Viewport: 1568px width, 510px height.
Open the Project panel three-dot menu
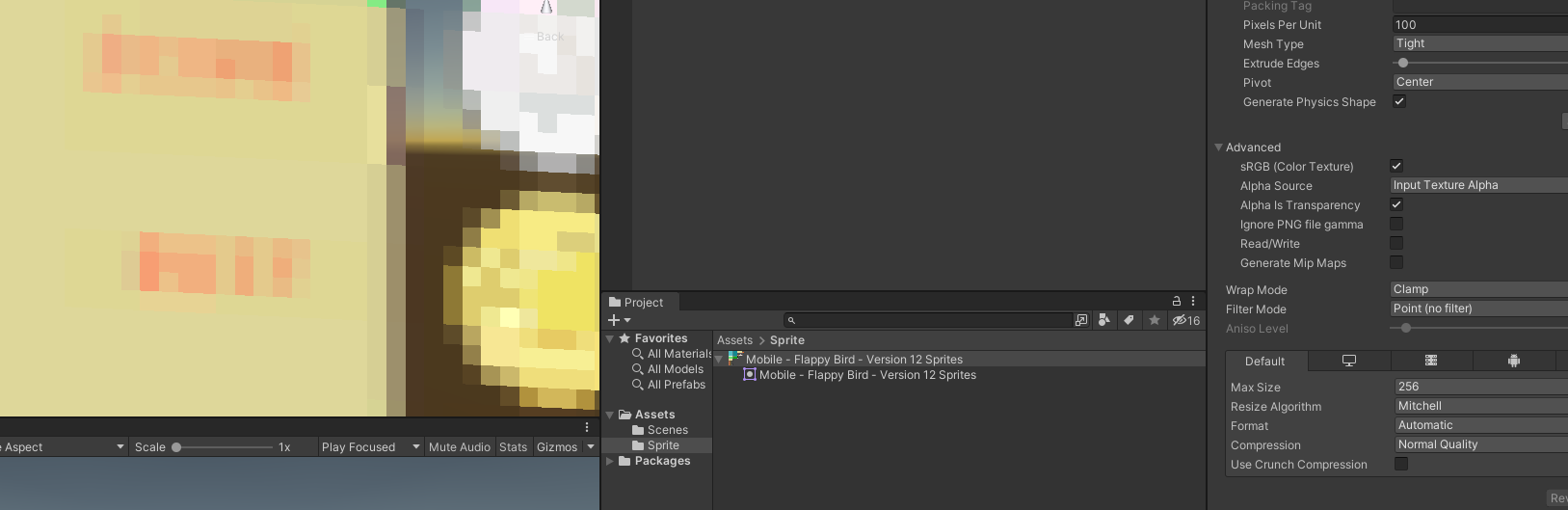coord(1193,301)
